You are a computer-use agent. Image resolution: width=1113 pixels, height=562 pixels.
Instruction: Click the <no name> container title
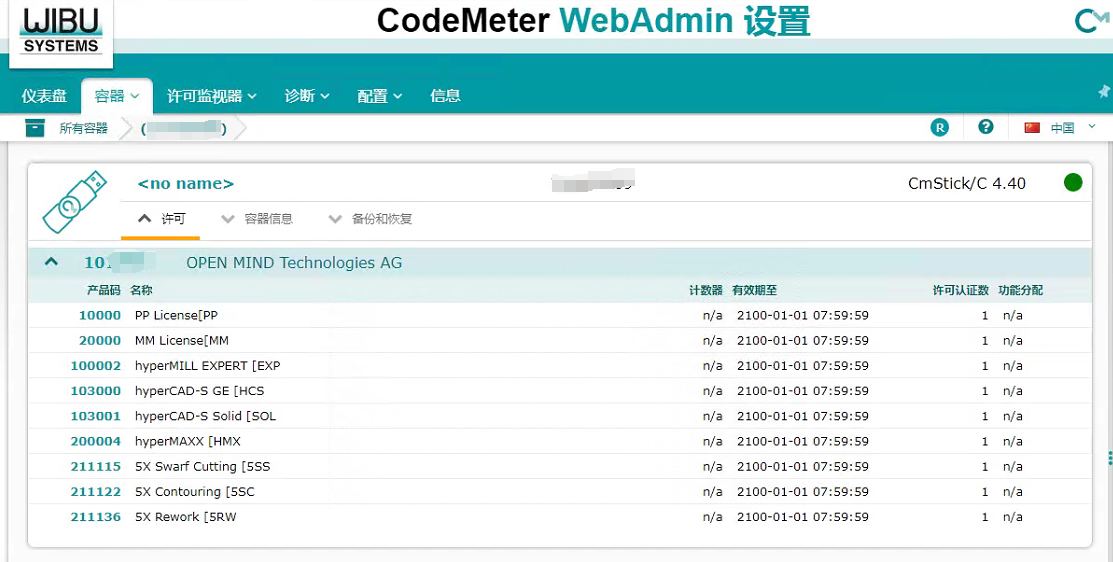pyautogui.click(x=186, y=183)
